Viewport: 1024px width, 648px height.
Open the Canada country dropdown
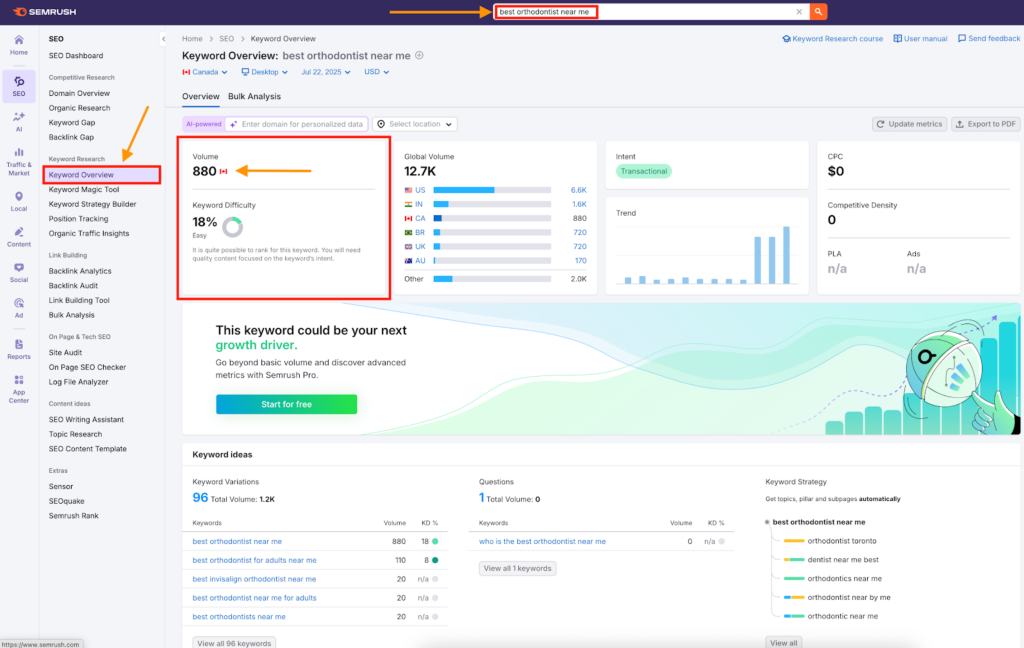tap(205, 72)
